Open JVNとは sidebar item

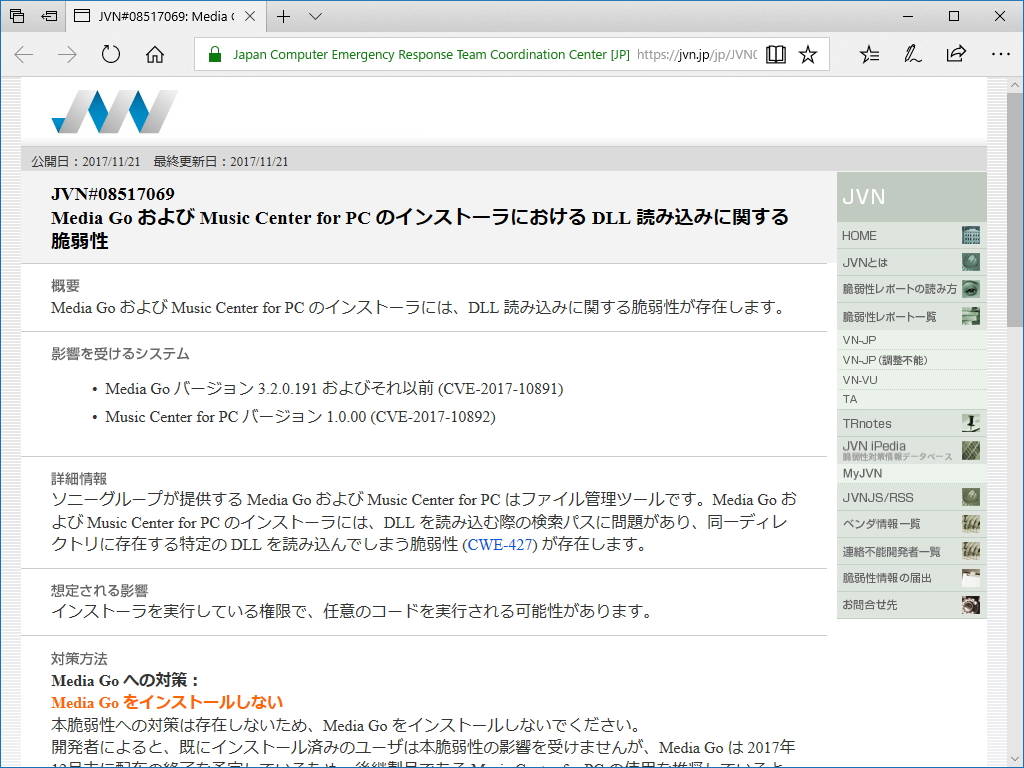pos(911,263)
